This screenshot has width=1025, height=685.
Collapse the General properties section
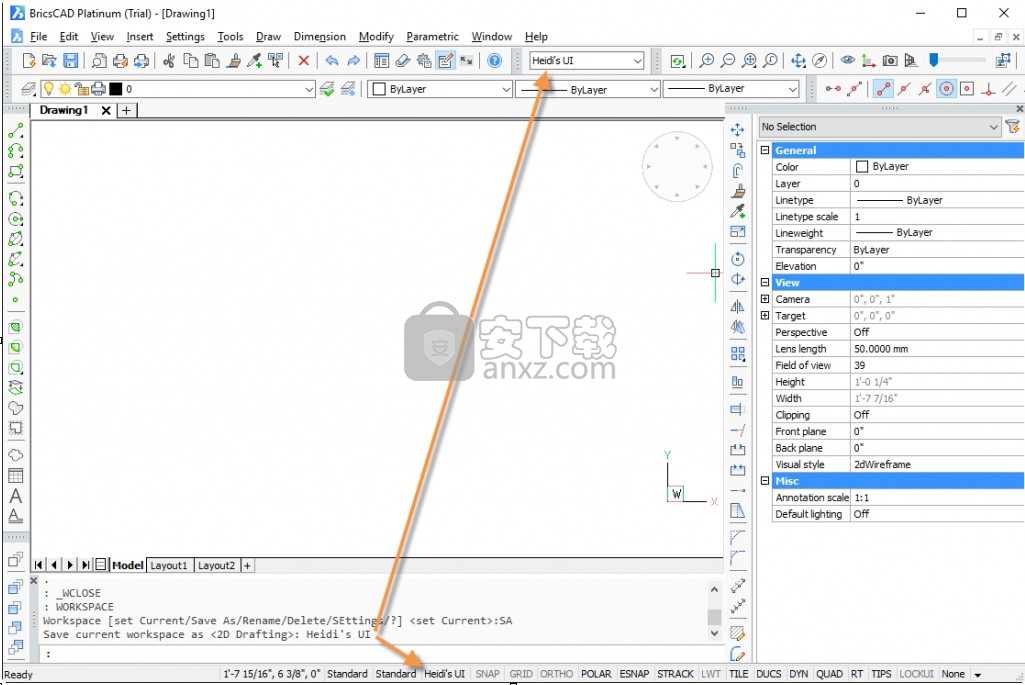(765, 150)
